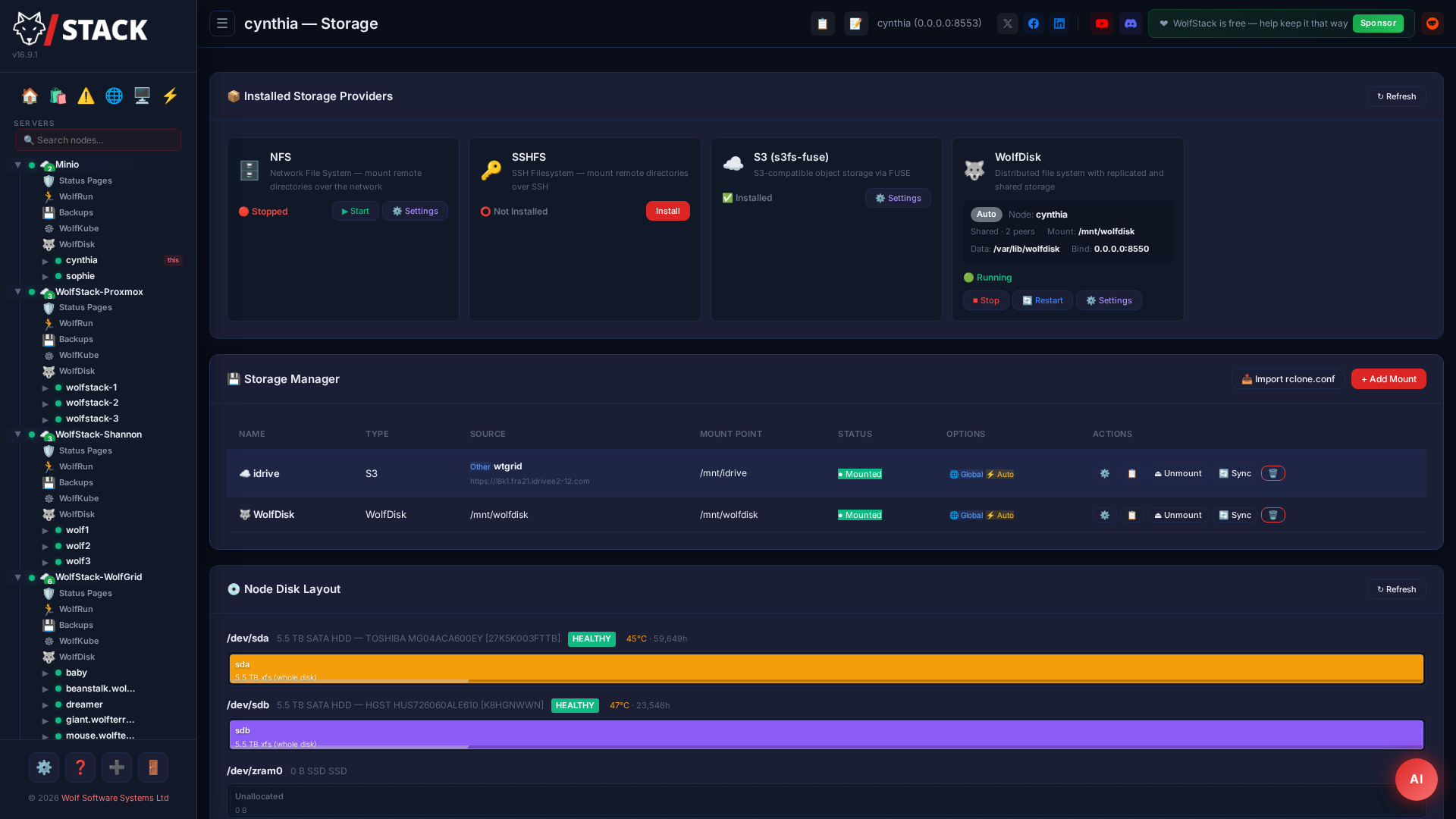Click the green Sponsor button
The height and width of the screenshot is (819, 1456).
click(1378, 24)
